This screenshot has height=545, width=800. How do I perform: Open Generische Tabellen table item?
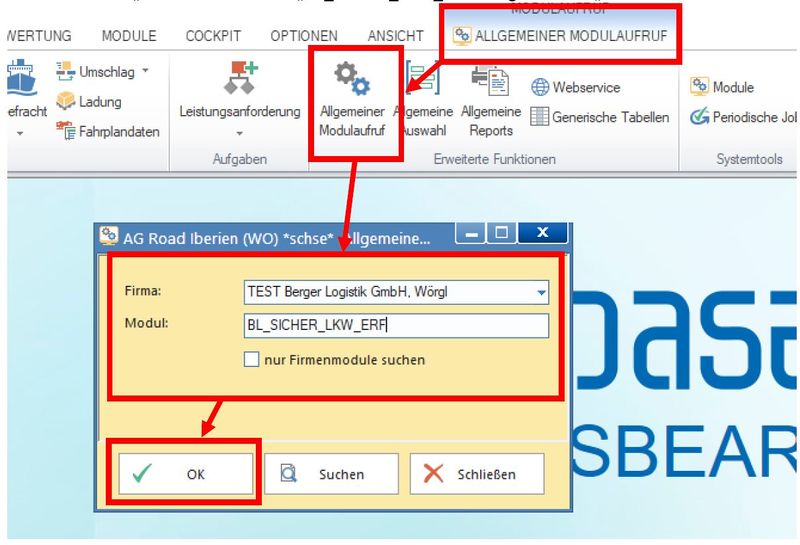(x=599, y=117)
